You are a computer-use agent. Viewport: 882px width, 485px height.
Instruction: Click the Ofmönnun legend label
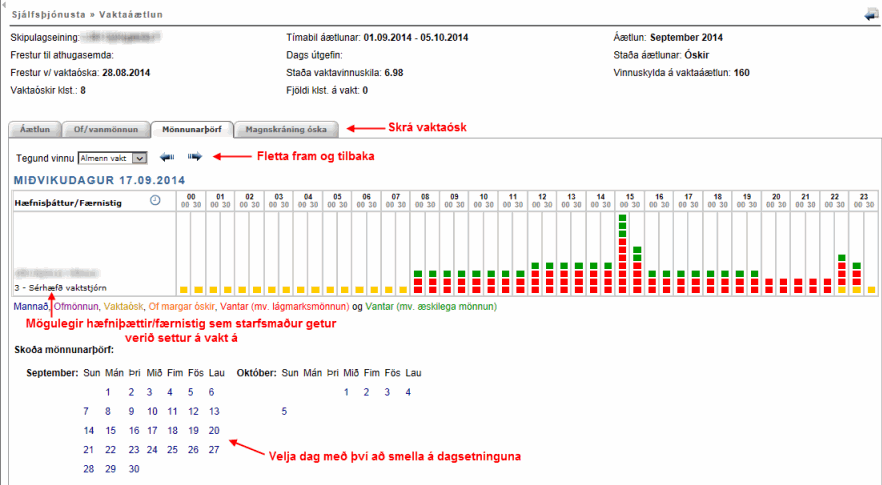click(x=76, y=307)
